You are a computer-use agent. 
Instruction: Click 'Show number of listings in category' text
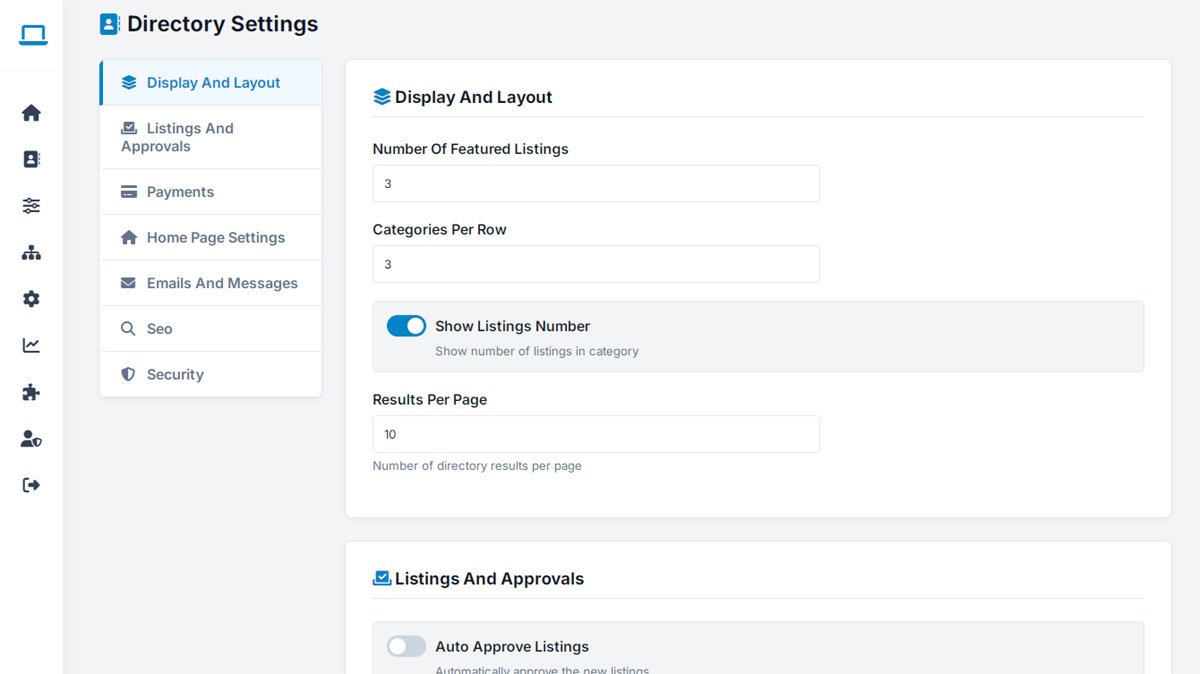537,351
